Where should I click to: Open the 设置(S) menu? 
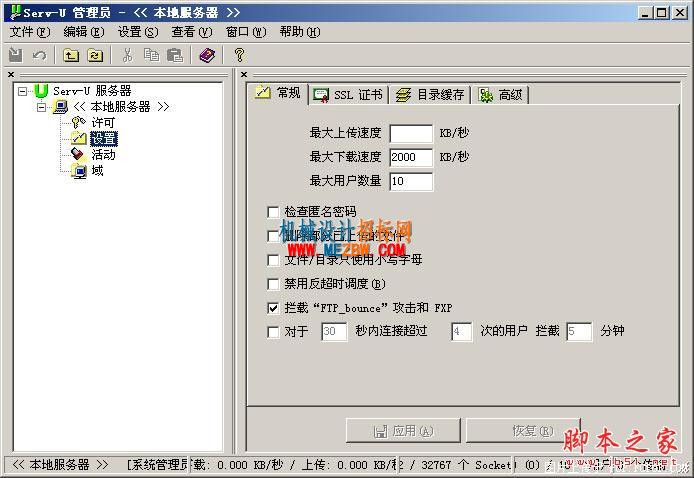pos(138,32)
